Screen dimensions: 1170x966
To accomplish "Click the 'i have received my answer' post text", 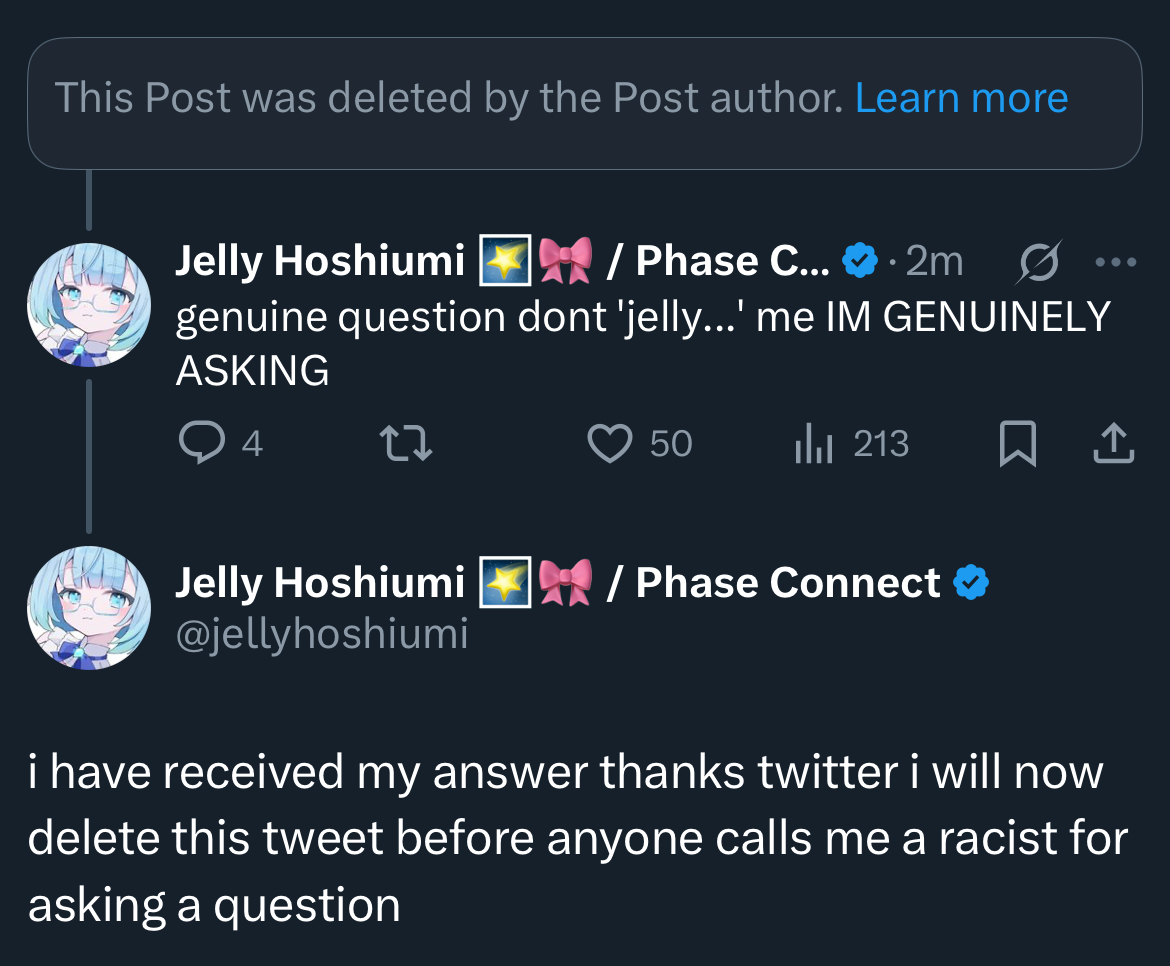I will (x=577, y=838).
